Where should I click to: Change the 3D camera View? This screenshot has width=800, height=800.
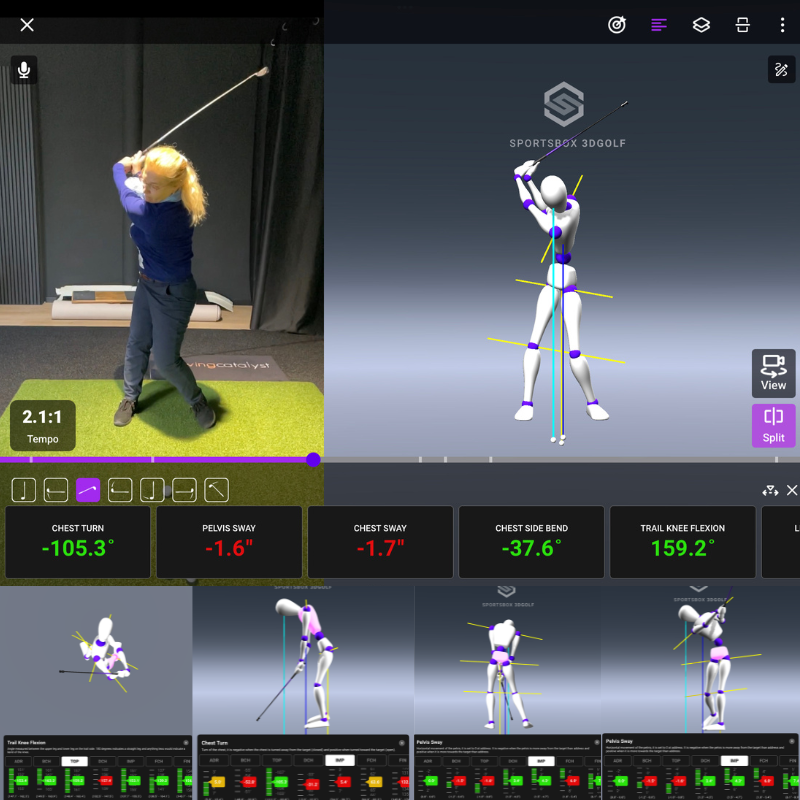[x=773, y=373]
